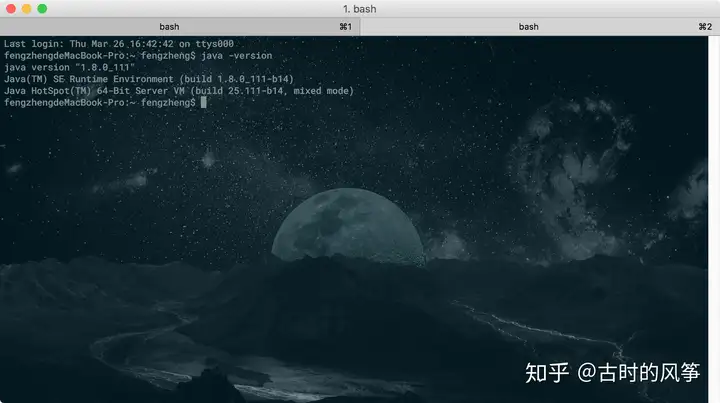Minimize the terminal with yellow button
Viewport: 720px width, 403px height.
tap(27, 9)
